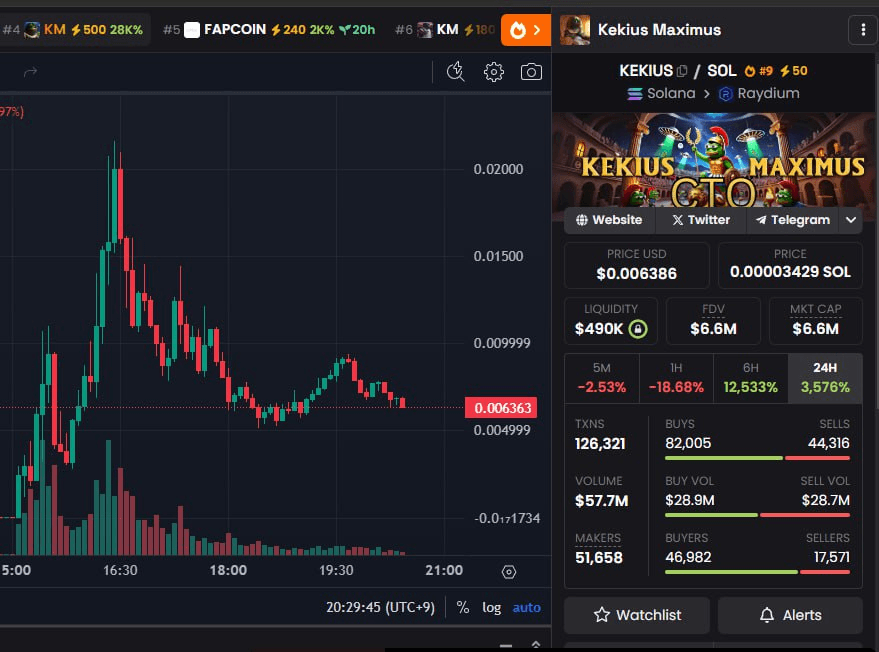The height and width of the screenshot is (652, 879).
Task: Add token to Watchlist
Action: tap(637, 615)
